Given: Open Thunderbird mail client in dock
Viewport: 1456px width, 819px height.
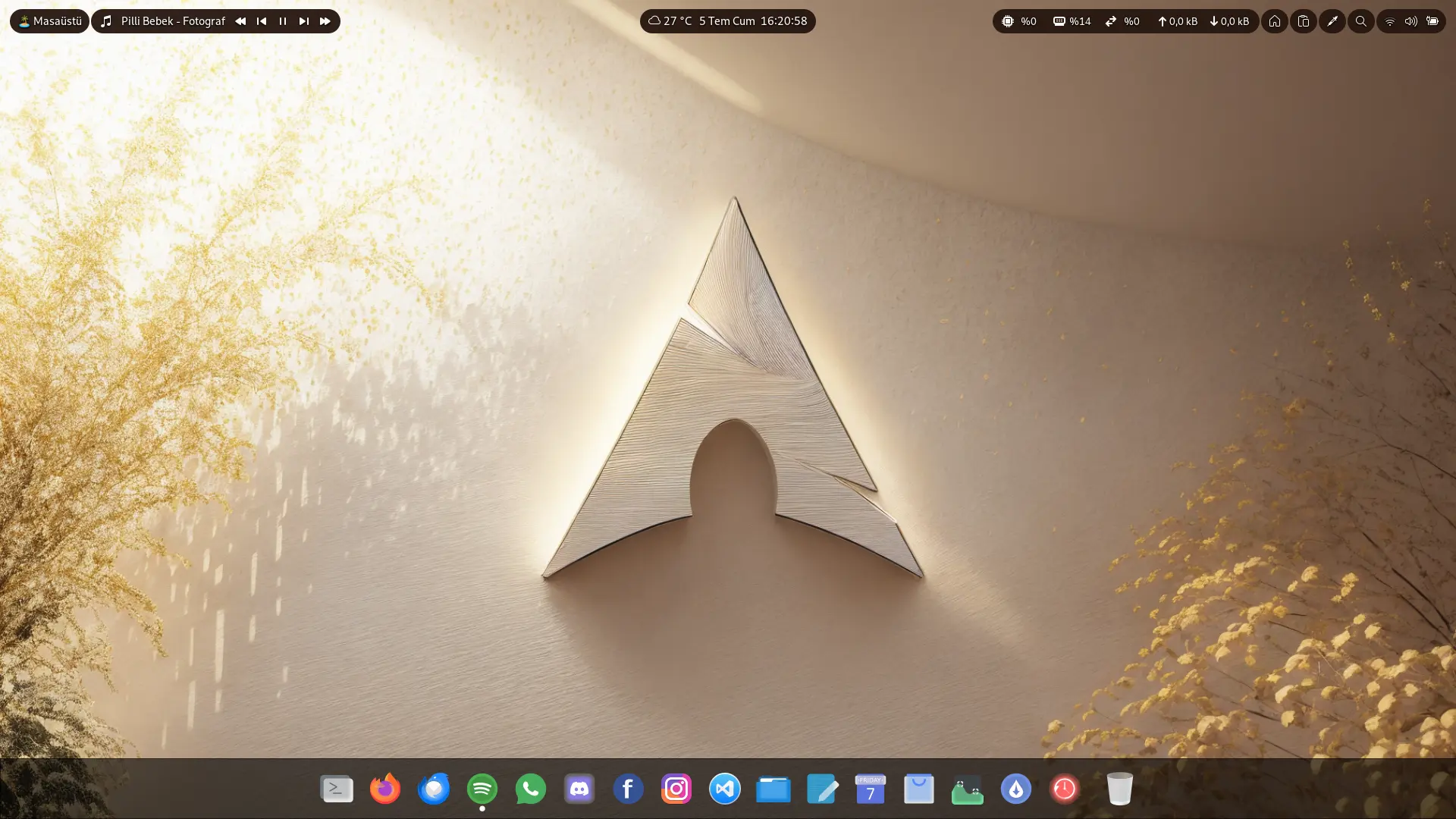Looking at the screenshot, I should tap(434, 789).
